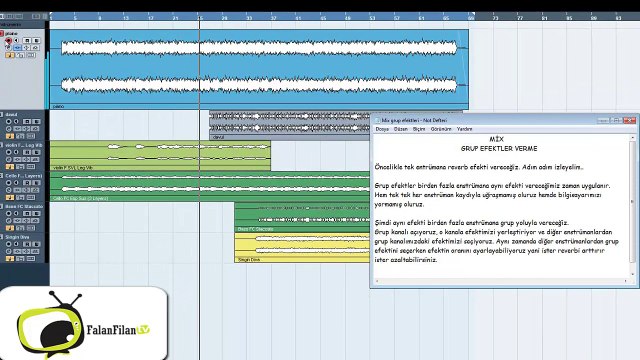Select the yellow Singin Diva clip
This screenshot has width=640, height=360.
302,248
